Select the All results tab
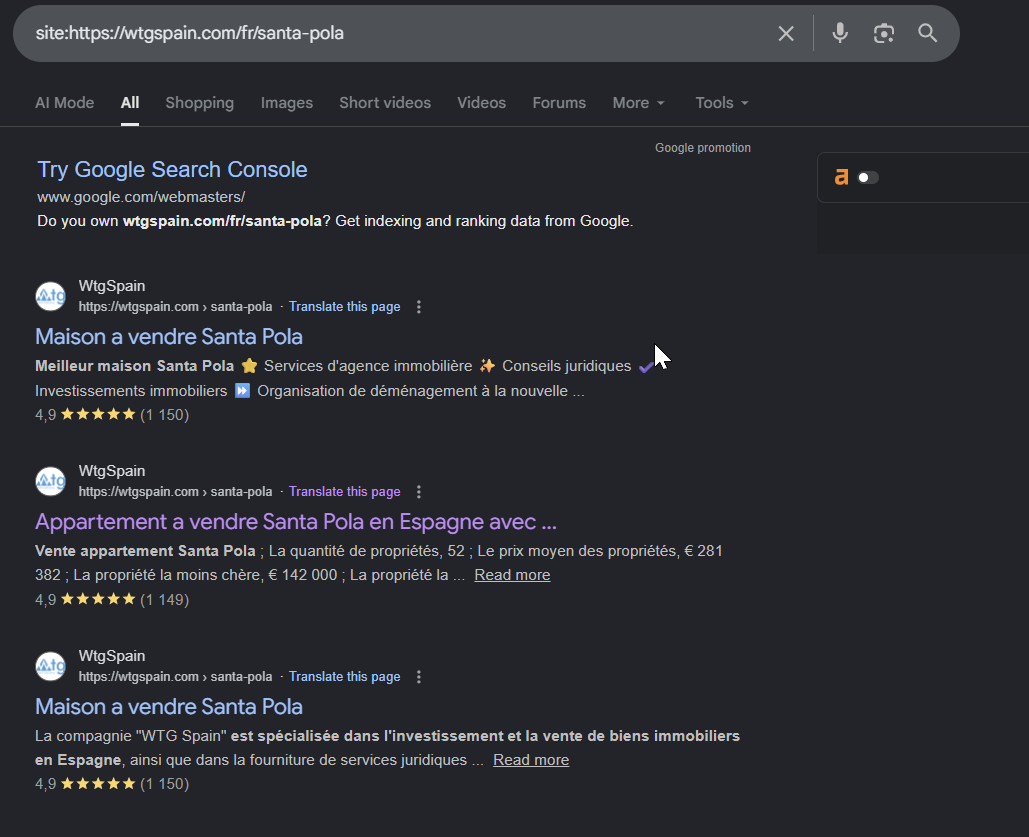This screenshot has width=1029, height=837. coord(130,103)
